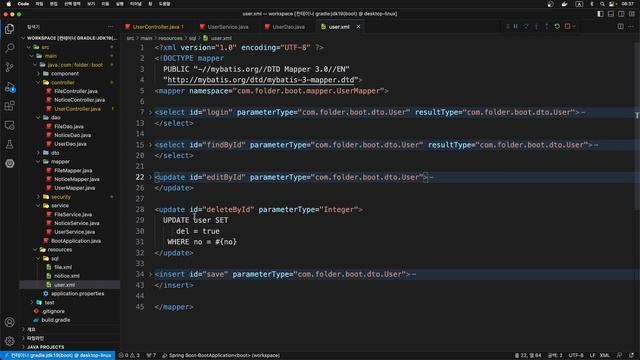This screenshot has width=640, height=360.
Task: Expand folded select login block
Action: click(150, 112)
